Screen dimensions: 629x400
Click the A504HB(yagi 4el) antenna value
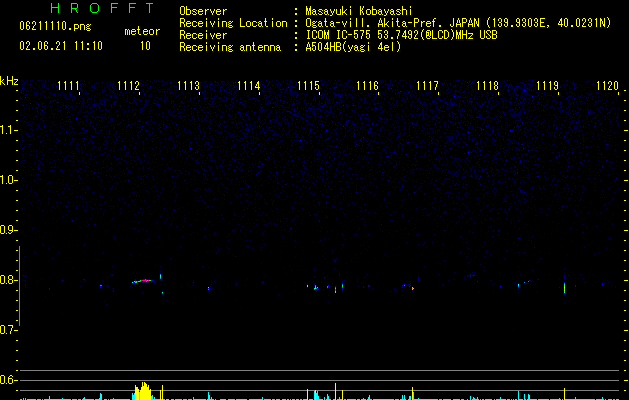[353, 47]
